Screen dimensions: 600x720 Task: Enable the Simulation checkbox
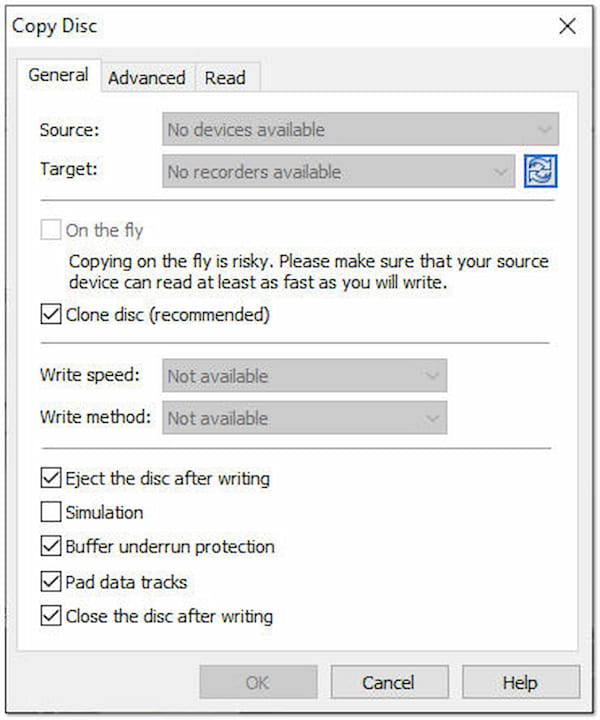click(52, 513)
